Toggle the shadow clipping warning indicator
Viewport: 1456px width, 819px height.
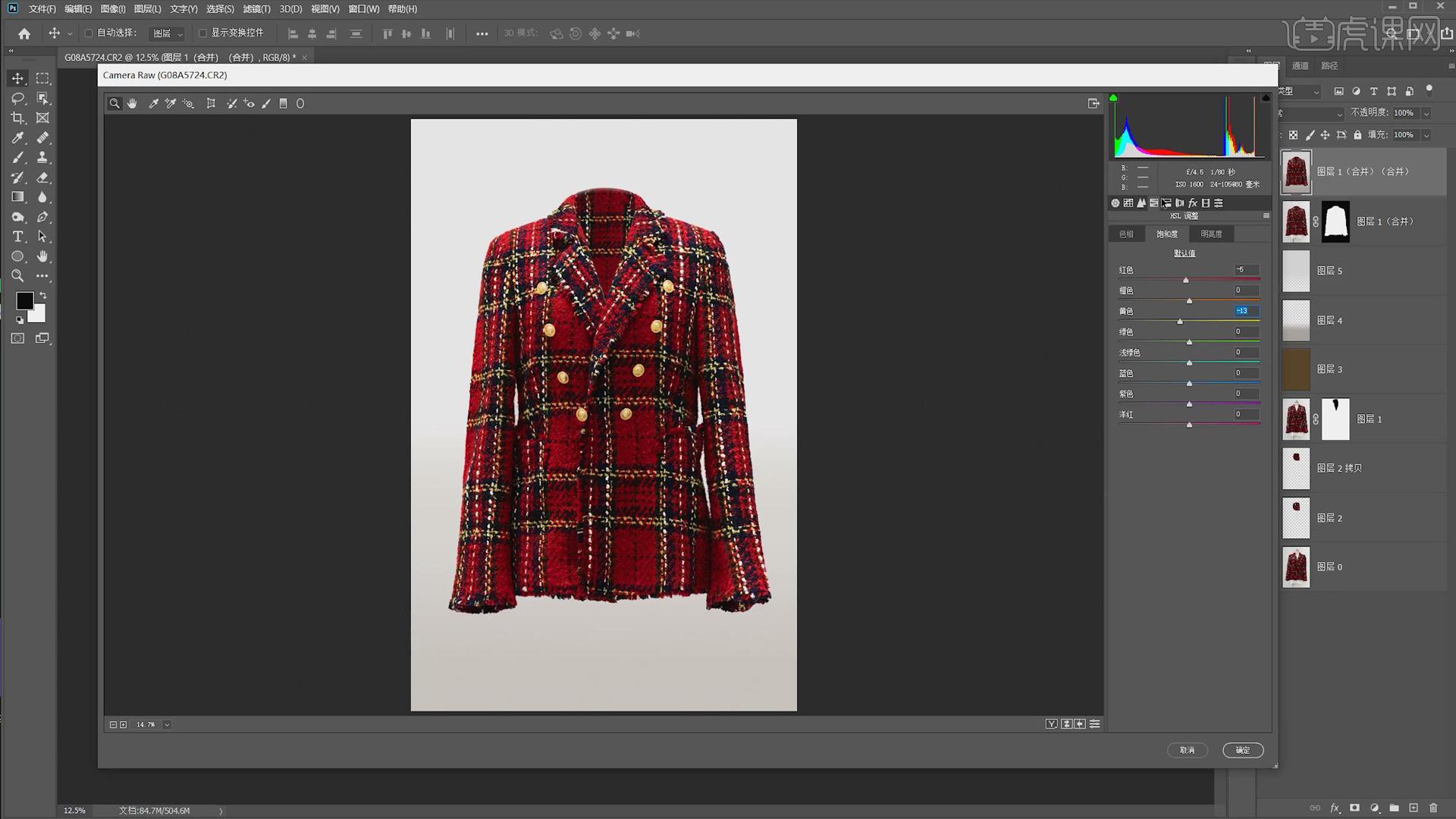point(1113,98)
